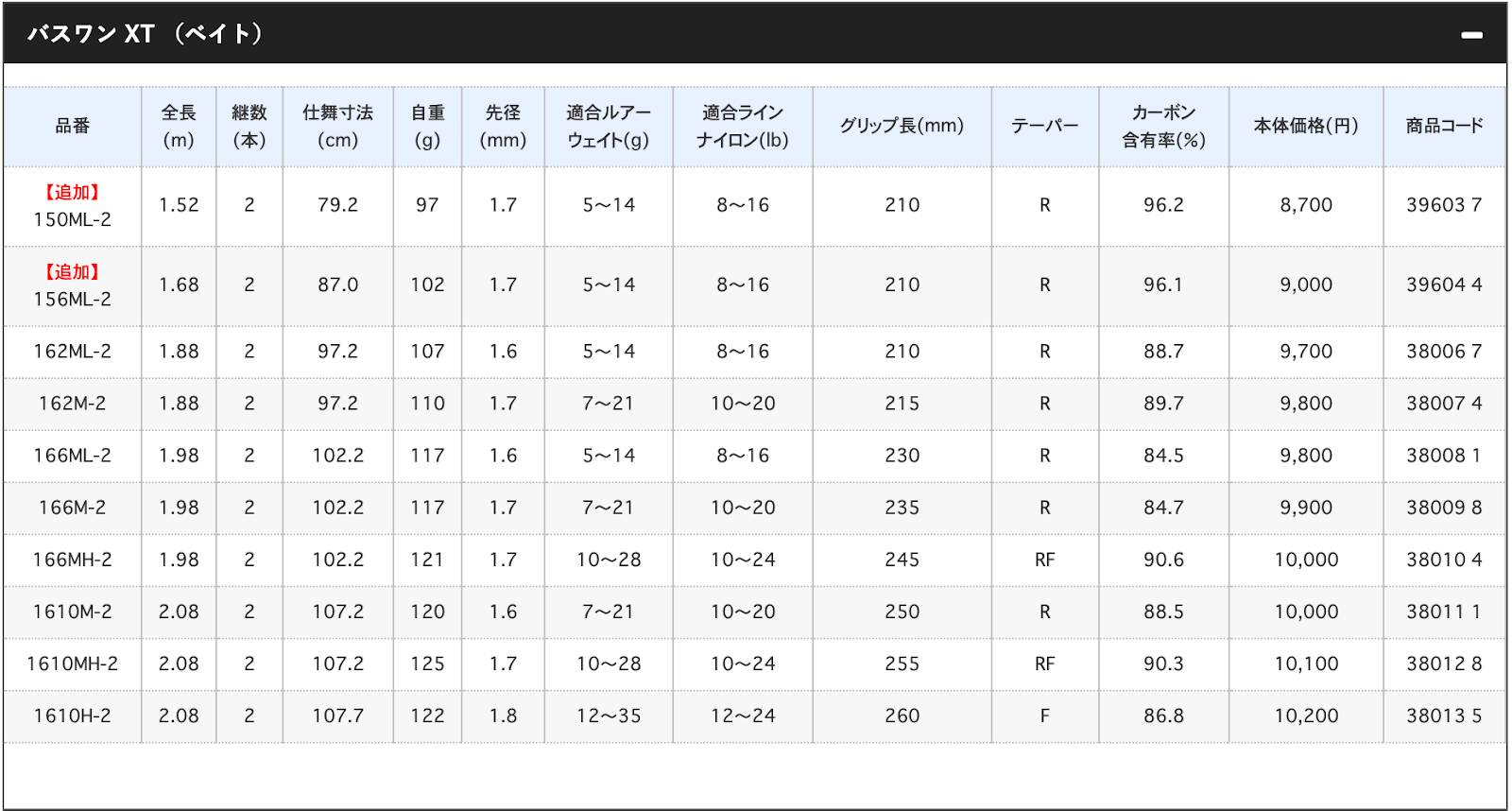Click the テーパー column header
This screenshot has height=811, width=1512.
coord(1044,126)
